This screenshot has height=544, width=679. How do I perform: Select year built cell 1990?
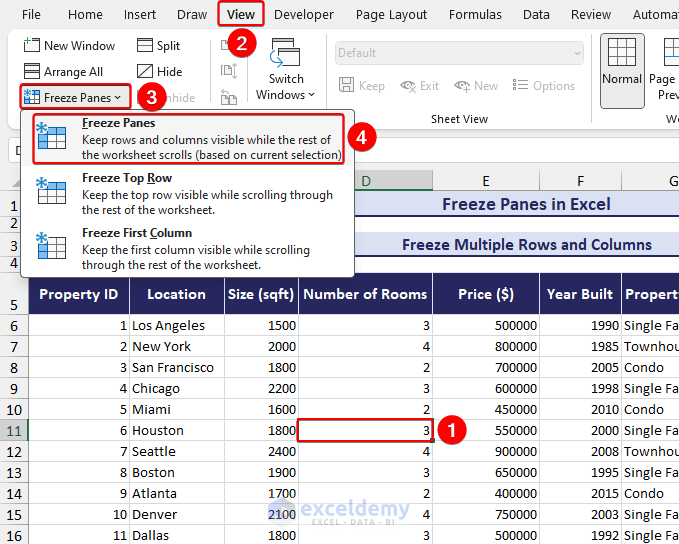click(580, 325)
